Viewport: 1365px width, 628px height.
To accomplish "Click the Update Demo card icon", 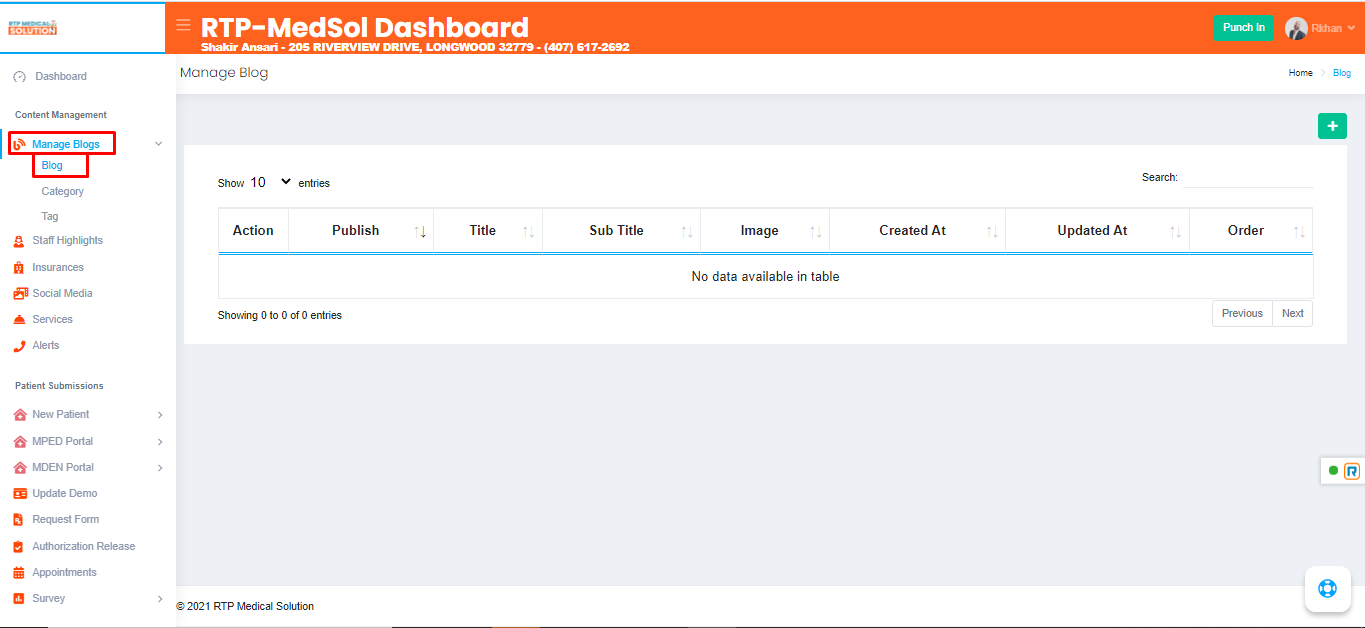I will (20, 494).
